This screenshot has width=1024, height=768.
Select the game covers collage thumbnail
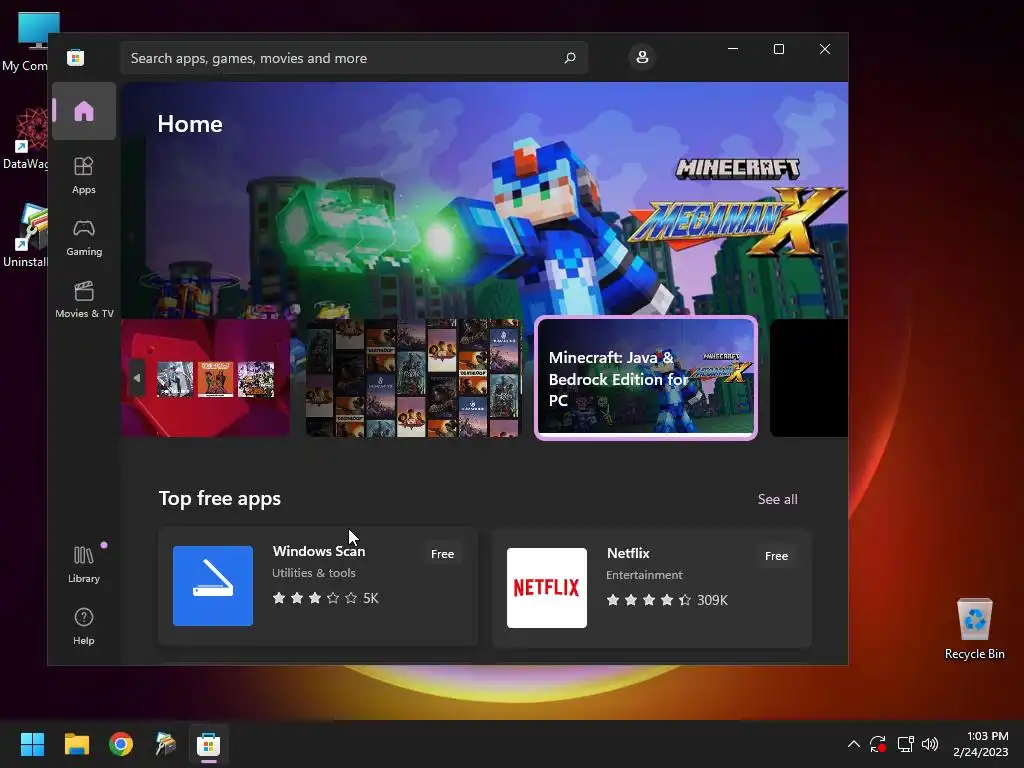pyautogui.click(x=413, y=377)
